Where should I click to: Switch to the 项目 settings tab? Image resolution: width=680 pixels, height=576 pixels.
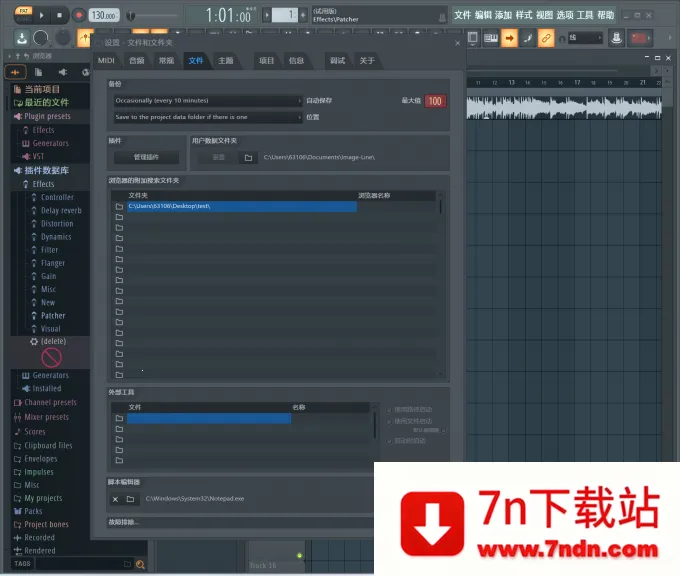click(x=266, y=60)
